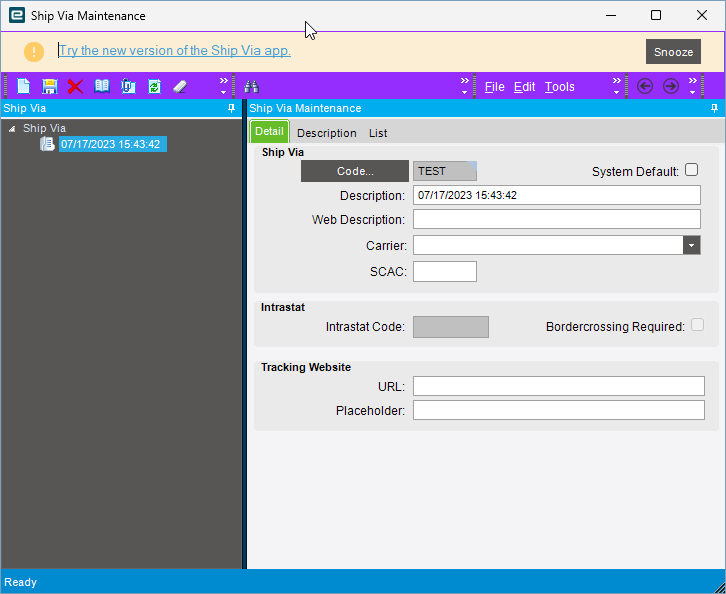Clear the form with the eraser icon
The image size is (726, 594).
(180, 86)
